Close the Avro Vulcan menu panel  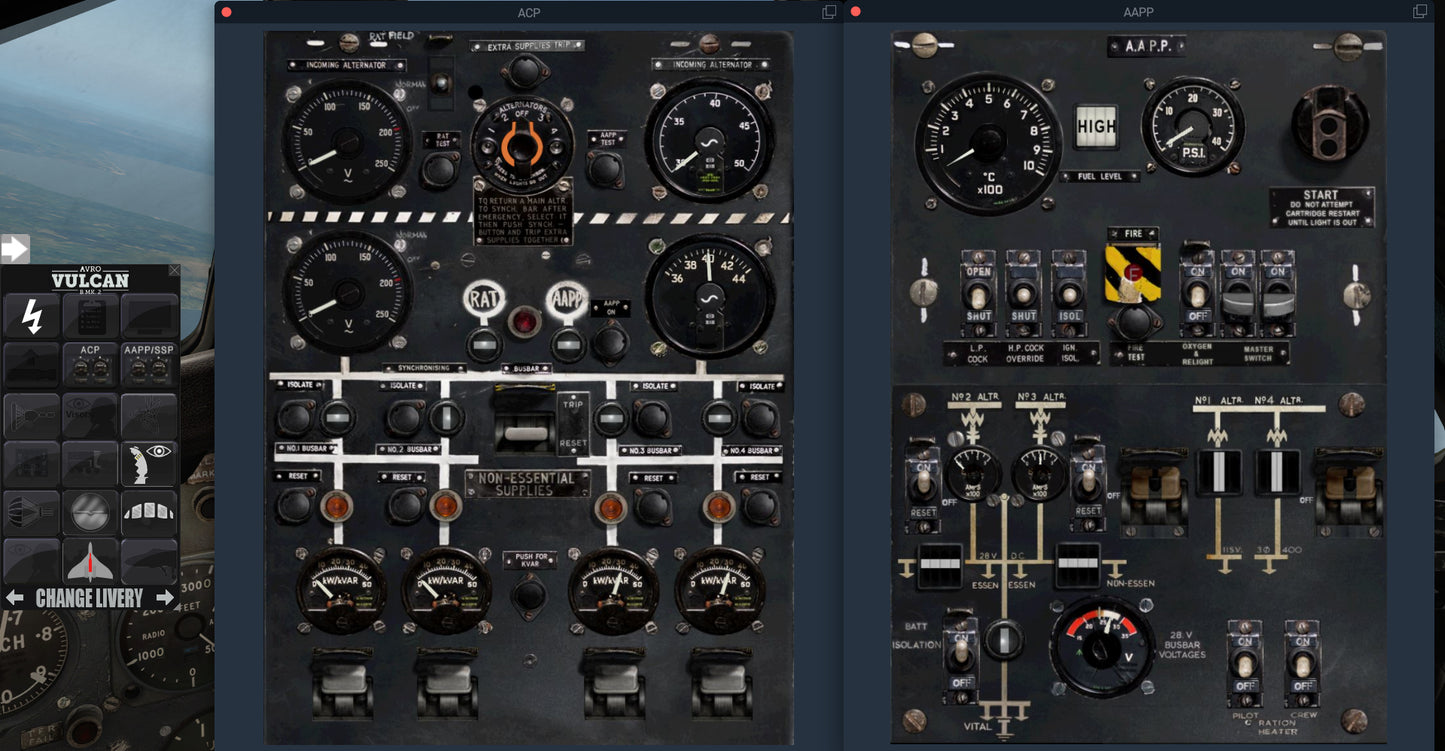[175, 270]
